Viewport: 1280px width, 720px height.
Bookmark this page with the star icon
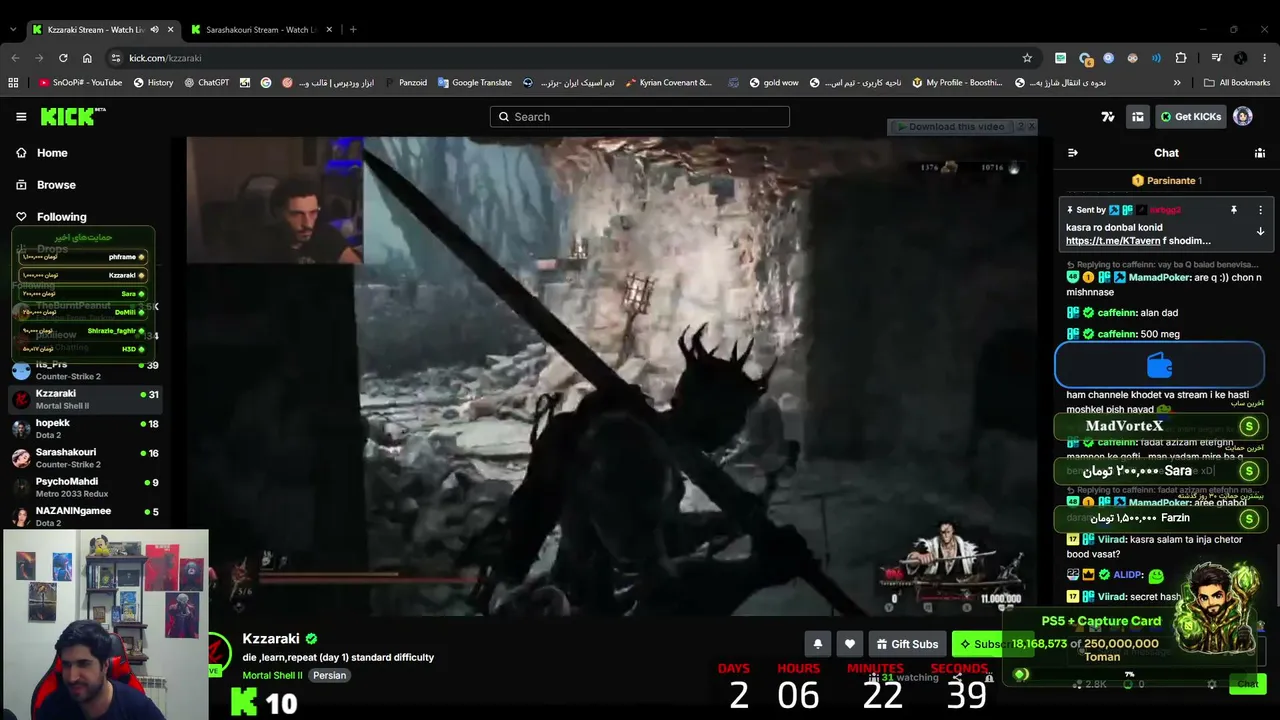pyautogui.click(x=1026, y=58)
